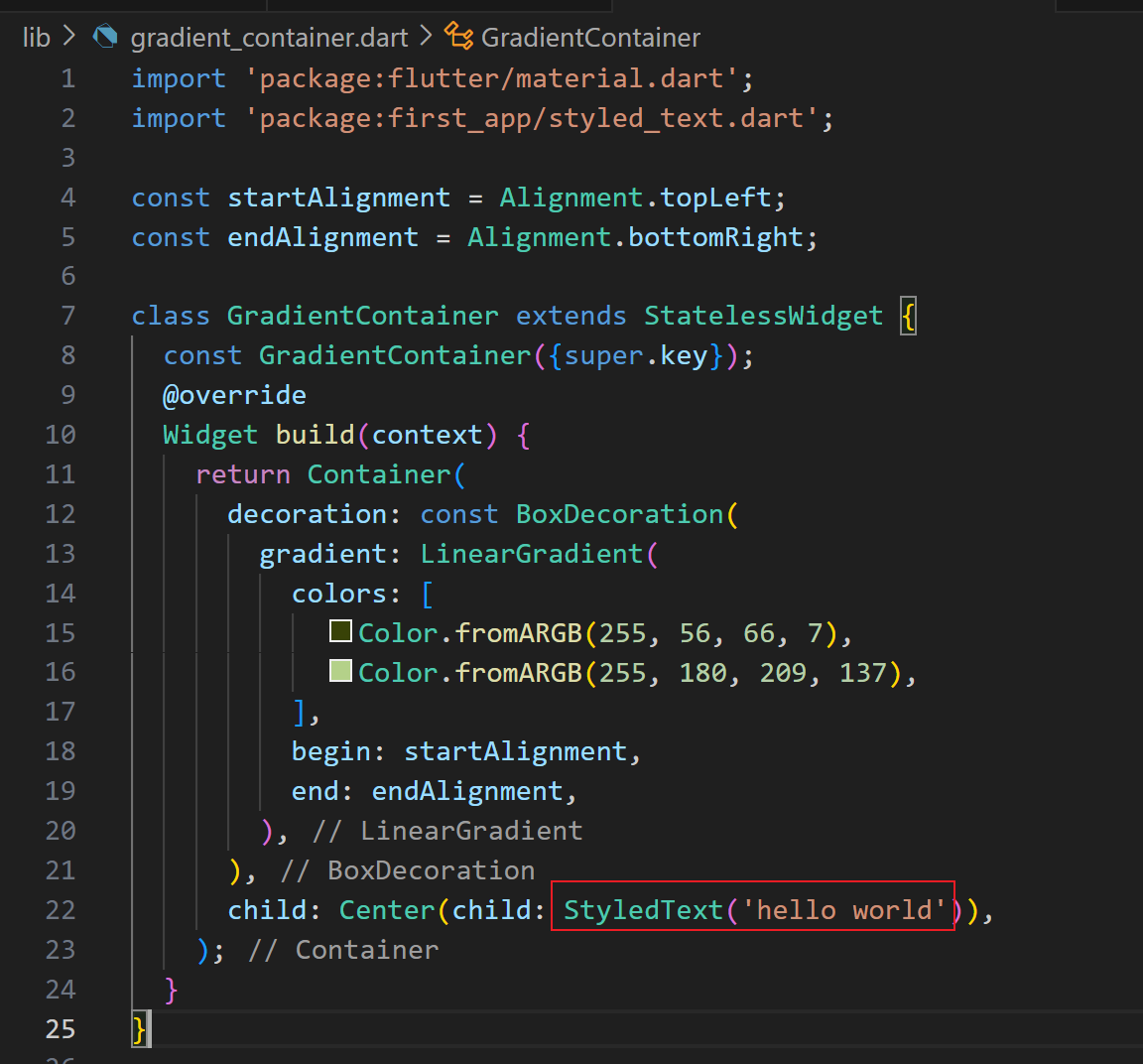The height and width of the screenshot is (1064, 1143).
Task: Click the startAlignment constant declaration on line 4
Action: 339,198
